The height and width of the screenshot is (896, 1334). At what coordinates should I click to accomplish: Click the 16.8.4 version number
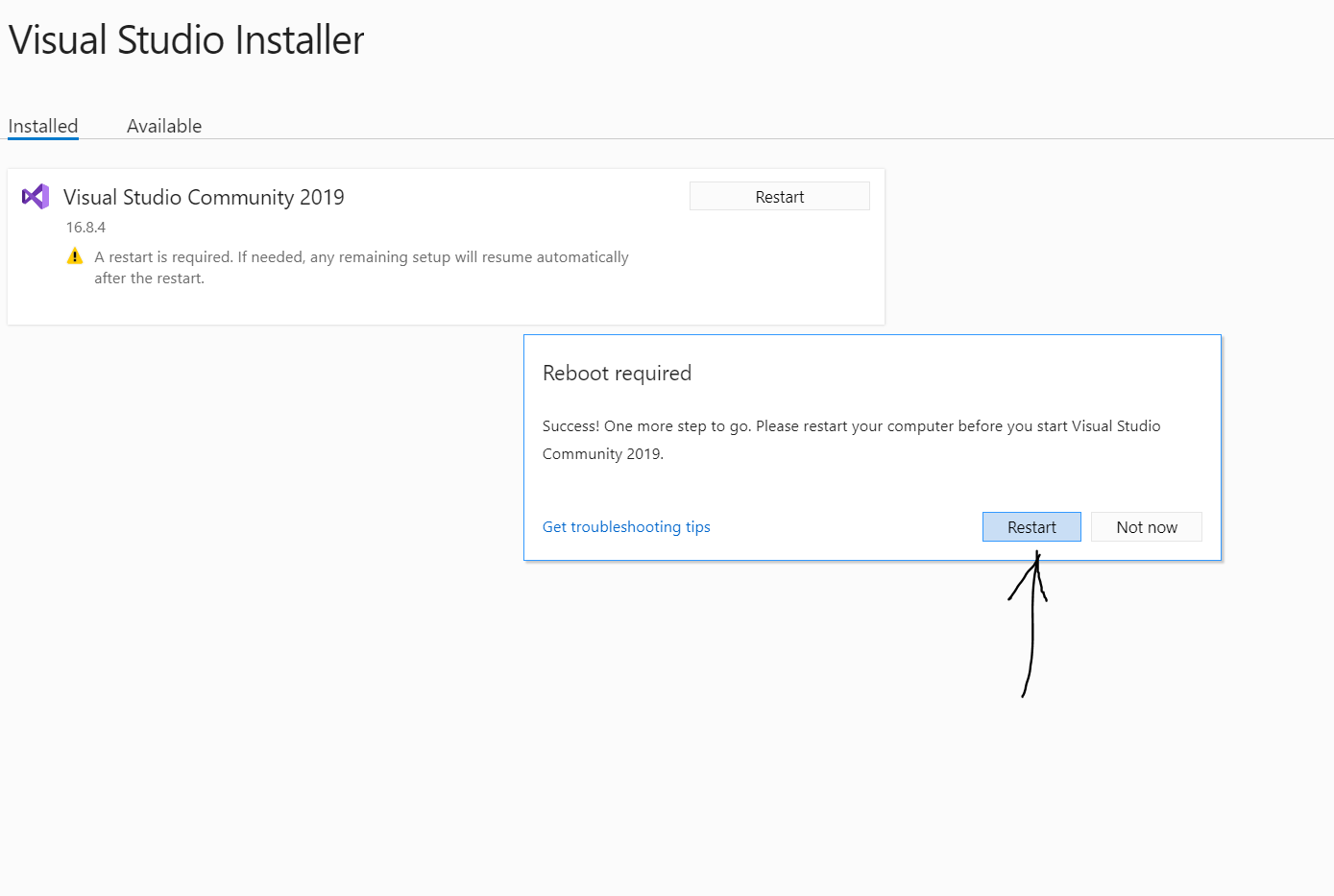coord(85,228)
